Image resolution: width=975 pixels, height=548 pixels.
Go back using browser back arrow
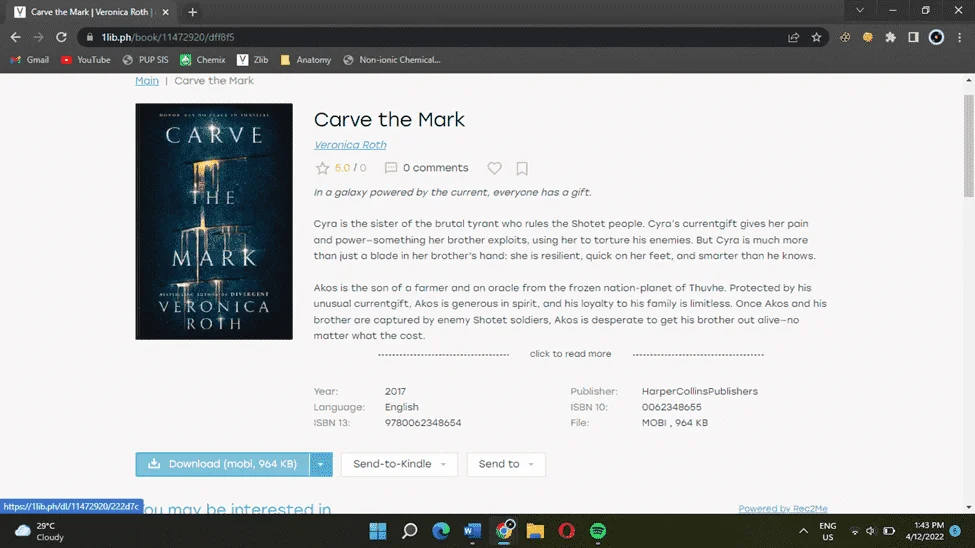[16, 37]
